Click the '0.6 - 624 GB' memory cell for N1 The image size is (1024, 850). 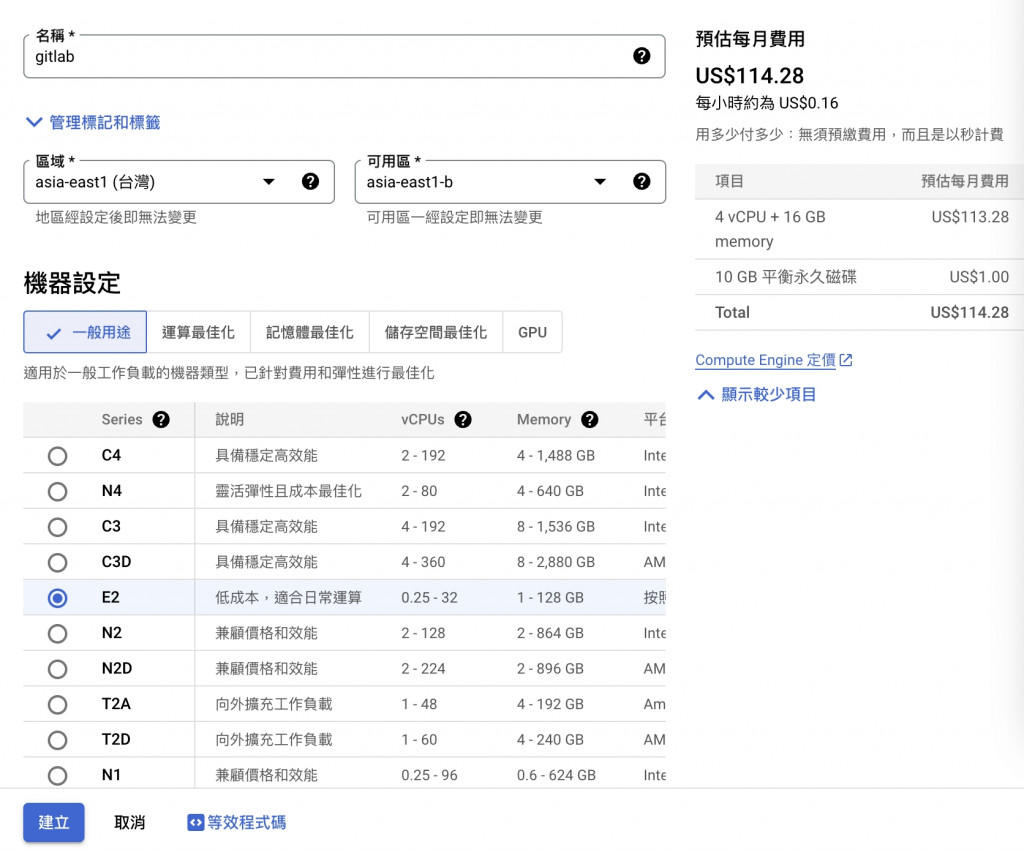pos(556,775)
